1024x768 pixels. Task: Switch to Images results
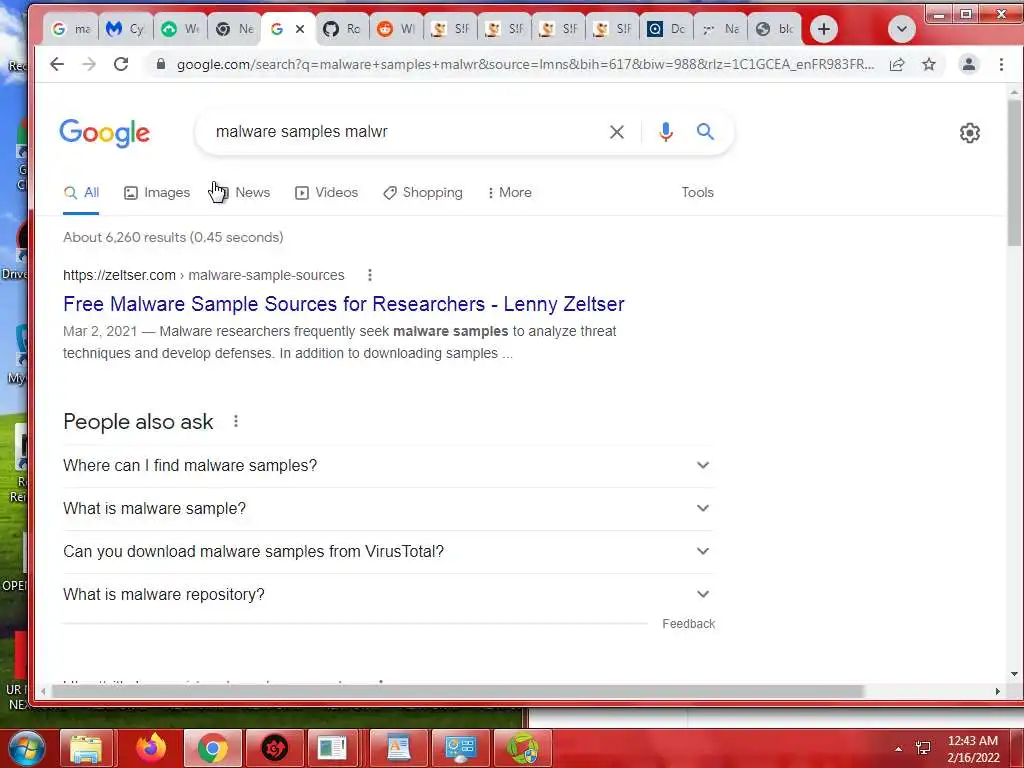157,193
